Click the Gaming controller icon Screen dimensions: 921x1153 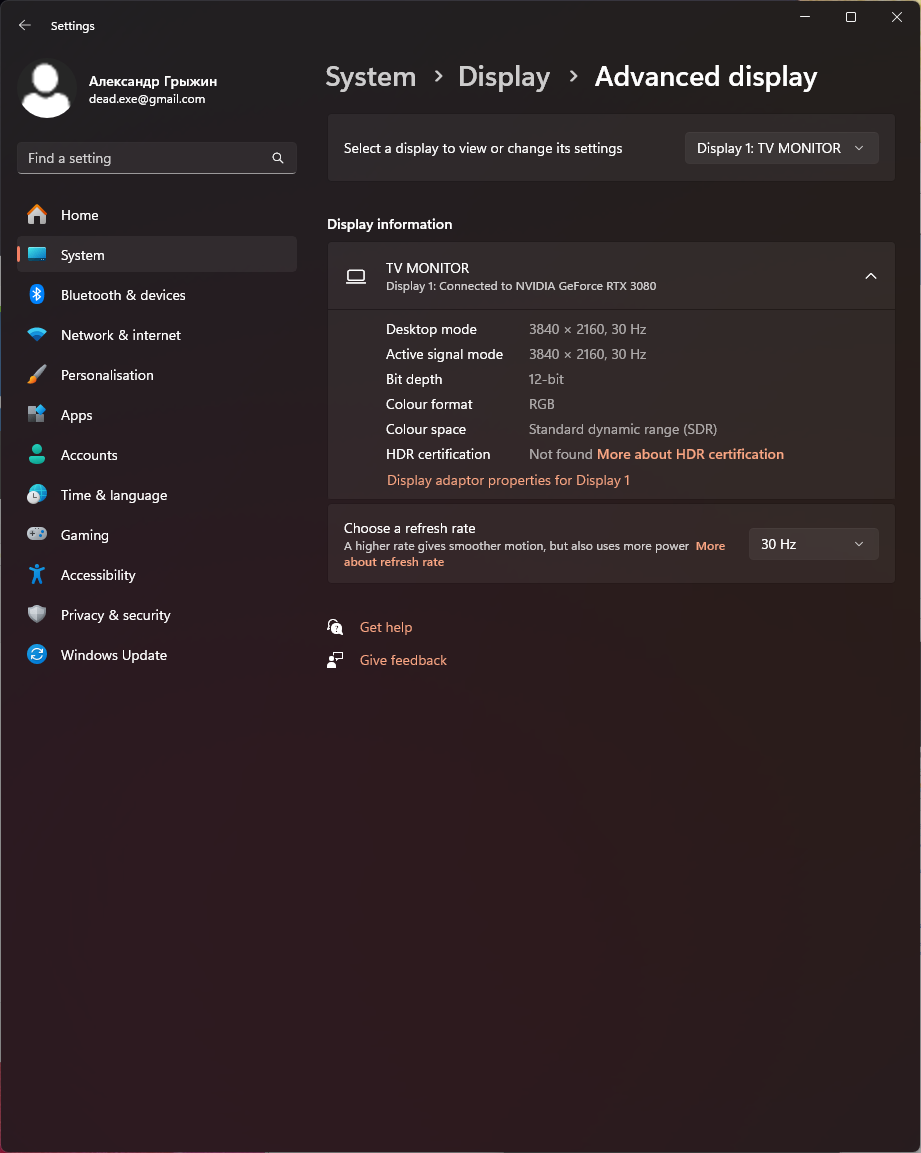click(x=37, y=535)
